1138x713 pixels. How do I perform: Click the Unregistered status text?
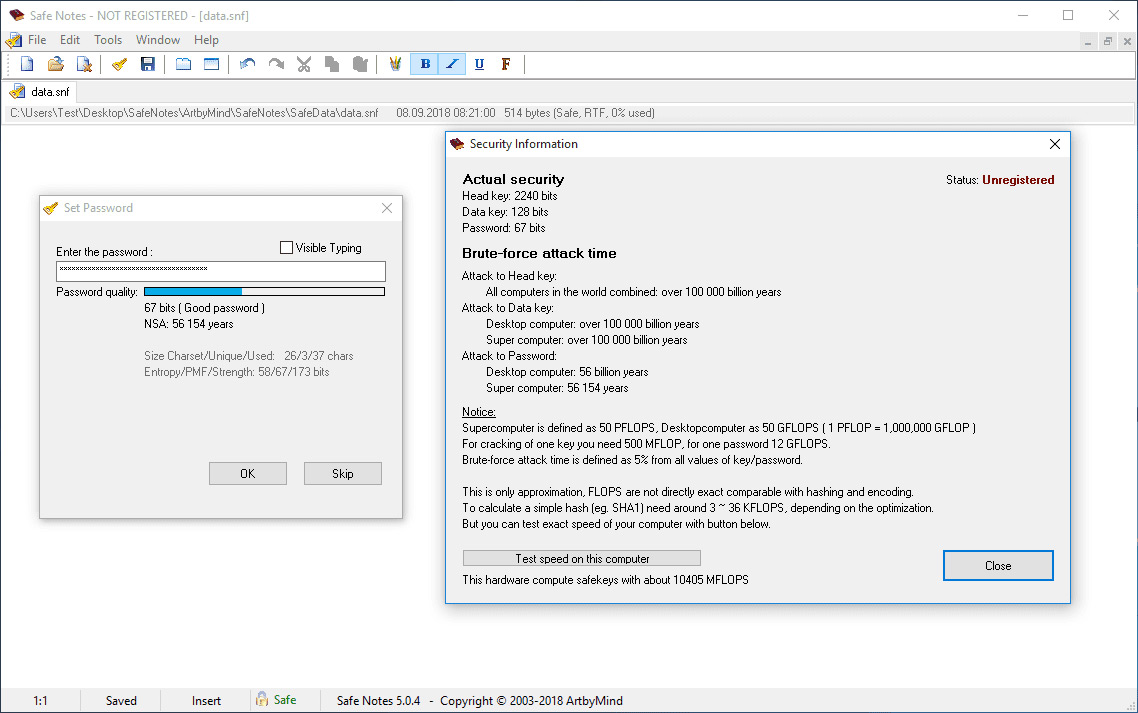(1018, 180)
